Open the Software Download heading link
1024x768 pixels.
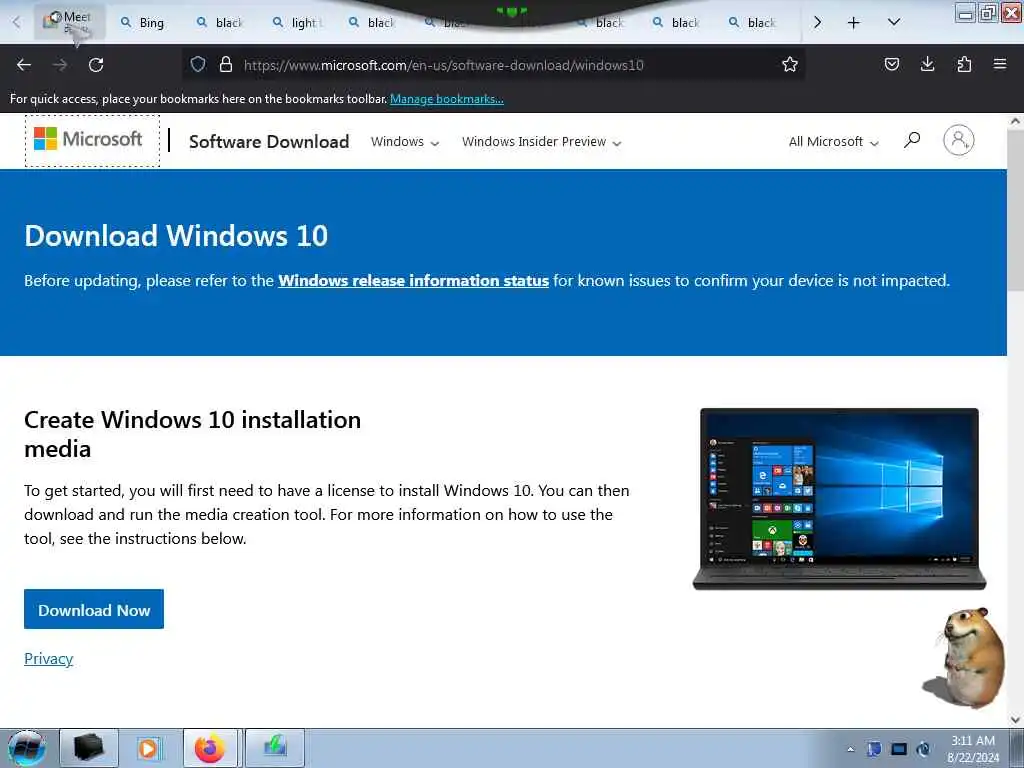[x=269, y=142]
